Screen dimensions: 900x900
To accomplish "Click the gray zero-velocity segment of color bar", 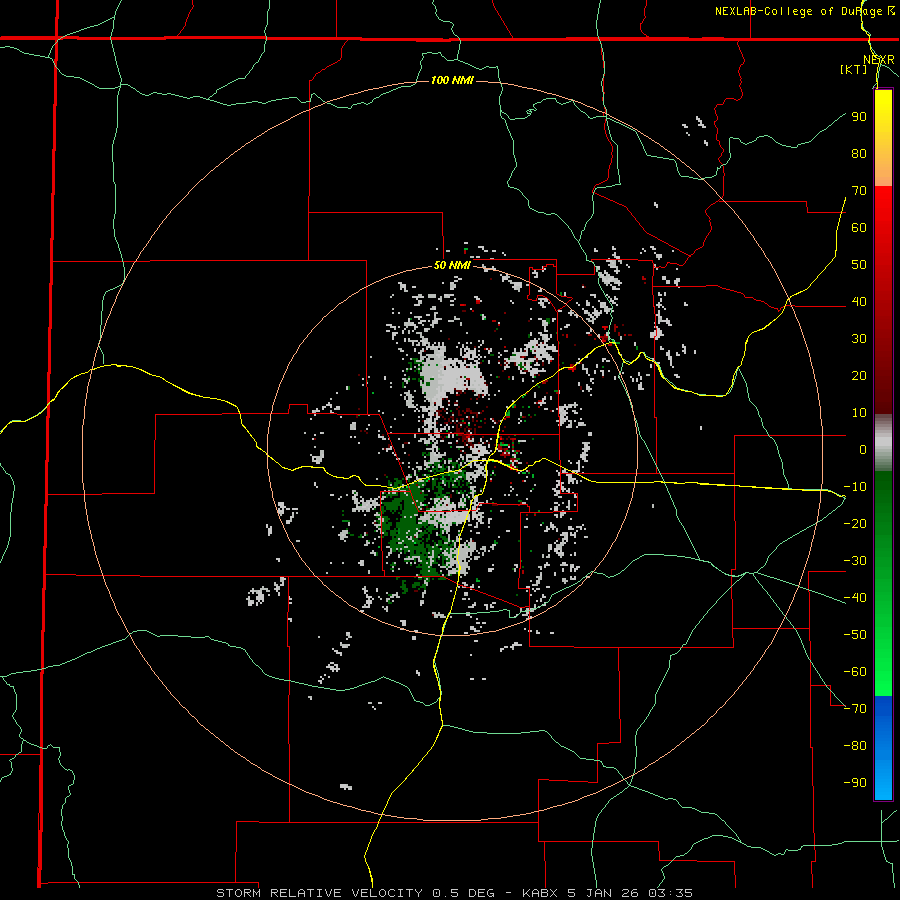I will pyautogui.click(x=883, y=443).
